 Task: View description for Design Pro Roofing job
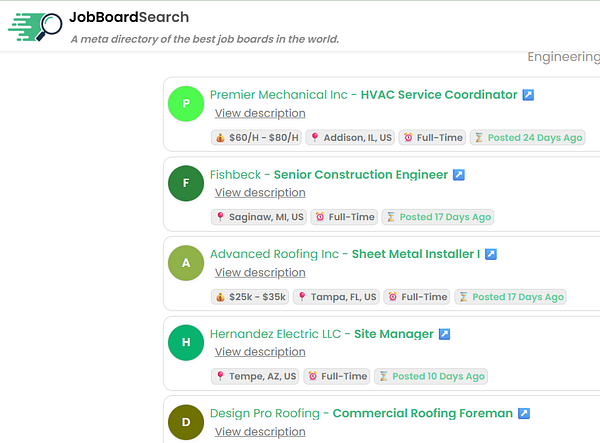coord(260,432)
